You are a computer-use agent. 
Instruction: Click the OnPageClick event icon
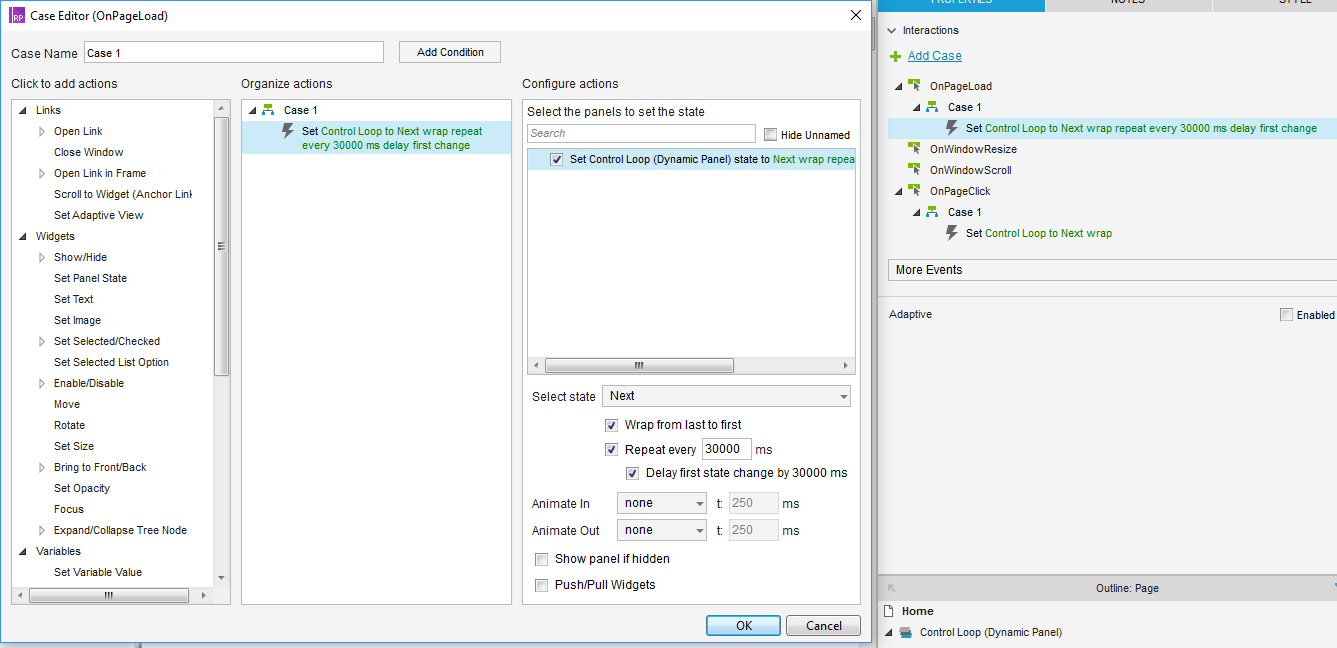point(914,191)
